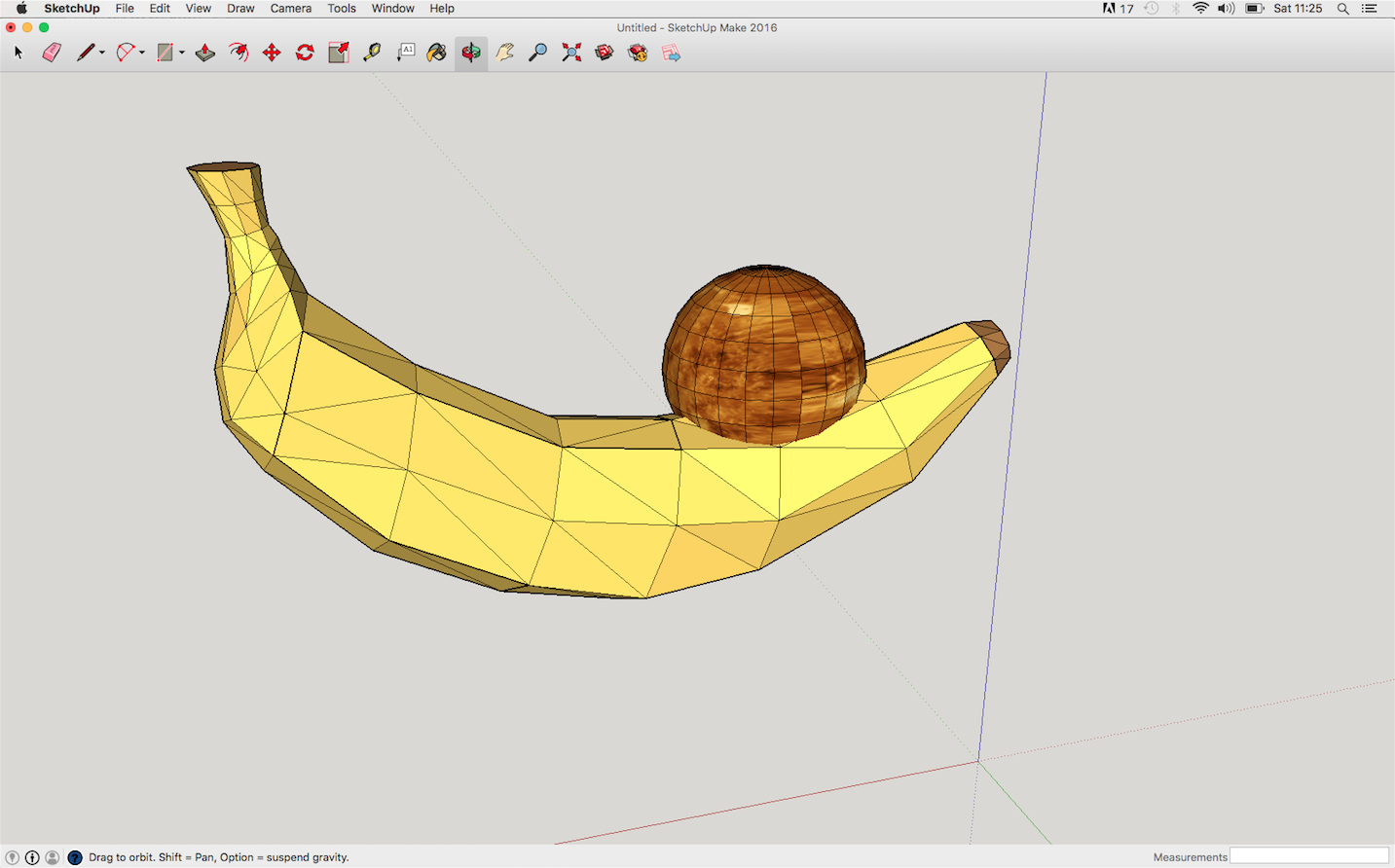
Task: Expand the Line tool dropdown arrow
Action: click(x=102, y=54)
